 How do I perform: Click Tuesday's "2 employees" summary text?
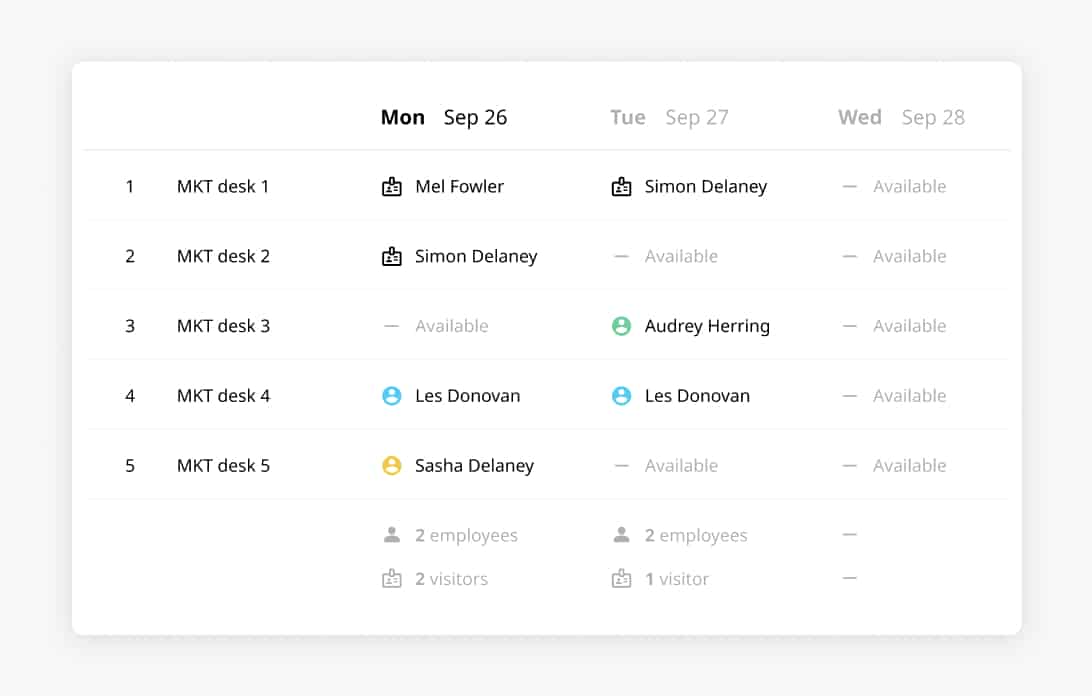[x=696, y=535]
